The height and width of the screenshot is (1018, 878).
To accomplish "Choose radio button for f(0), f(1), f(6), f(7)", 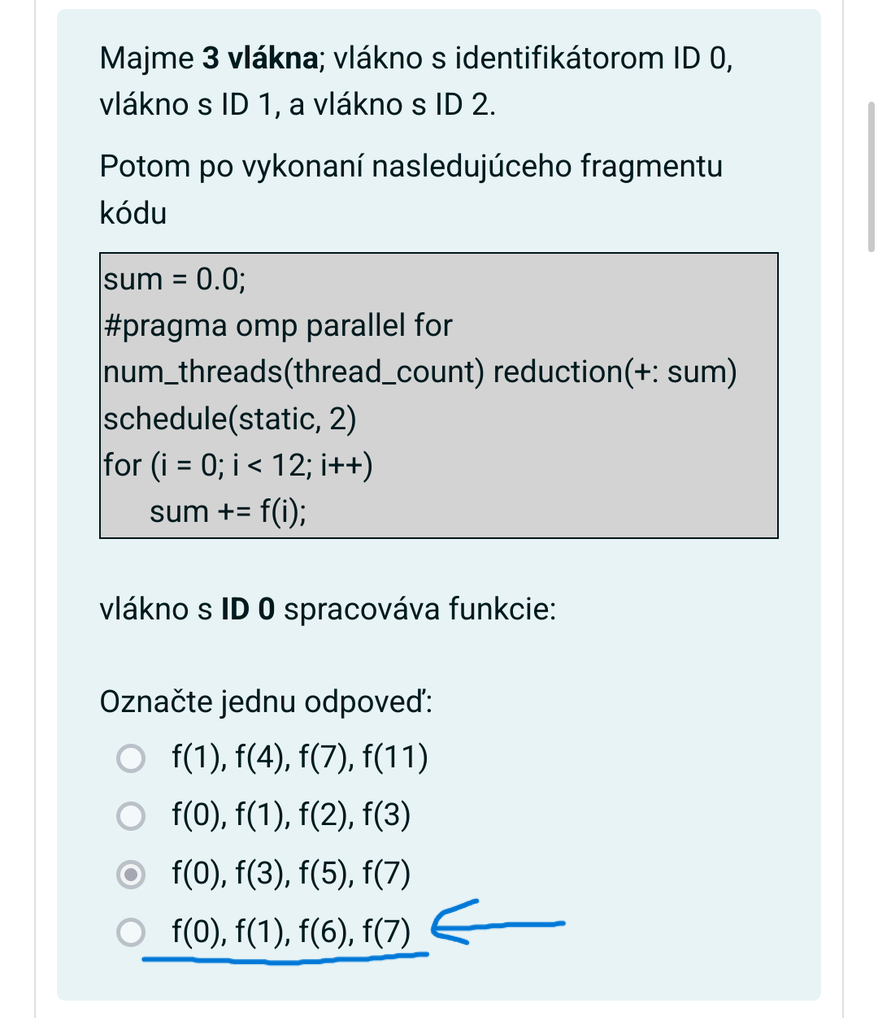I will tap(131, 932).
